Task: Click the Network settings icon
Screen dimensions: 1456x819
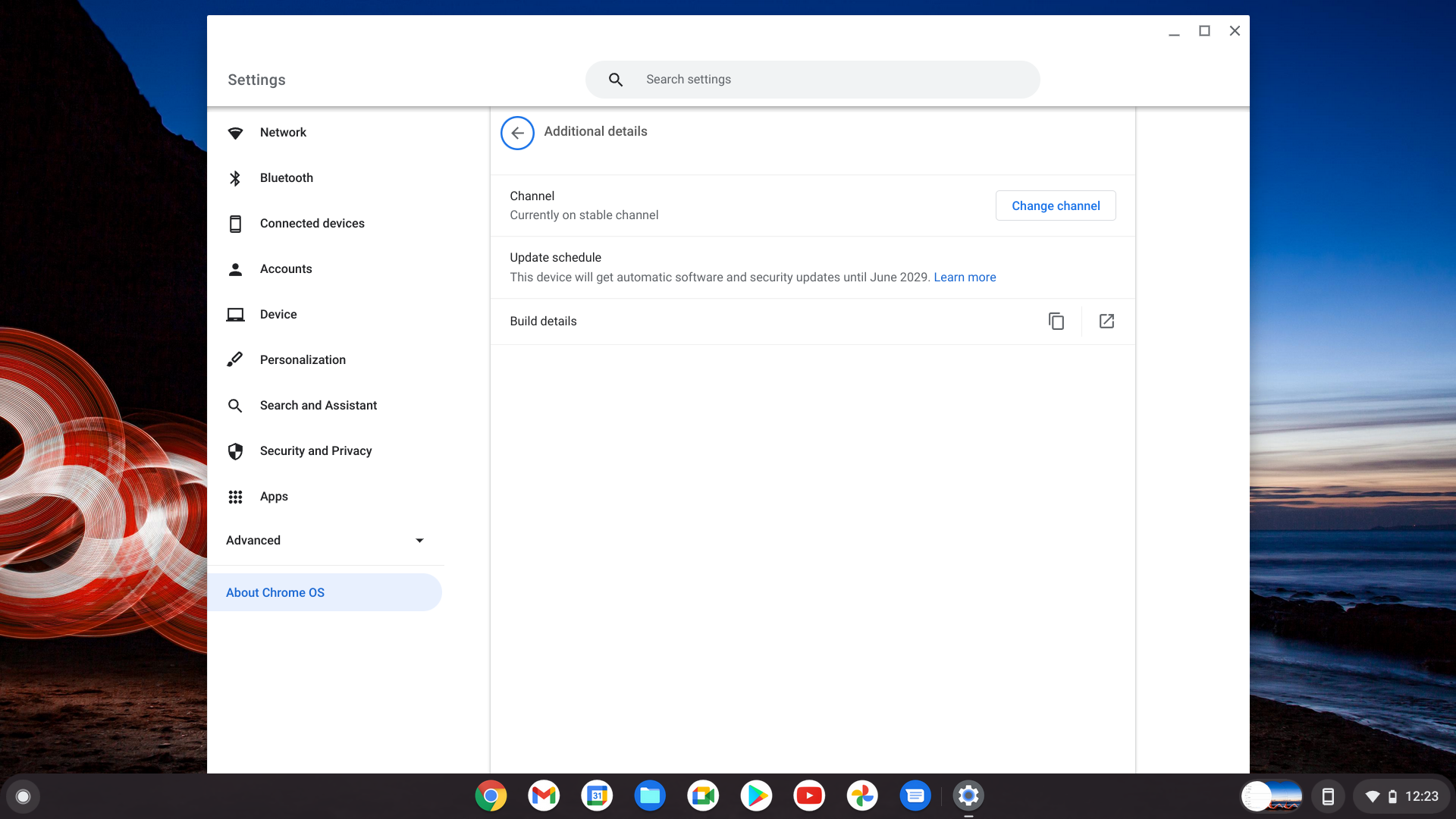Action: tap(234, 132)
